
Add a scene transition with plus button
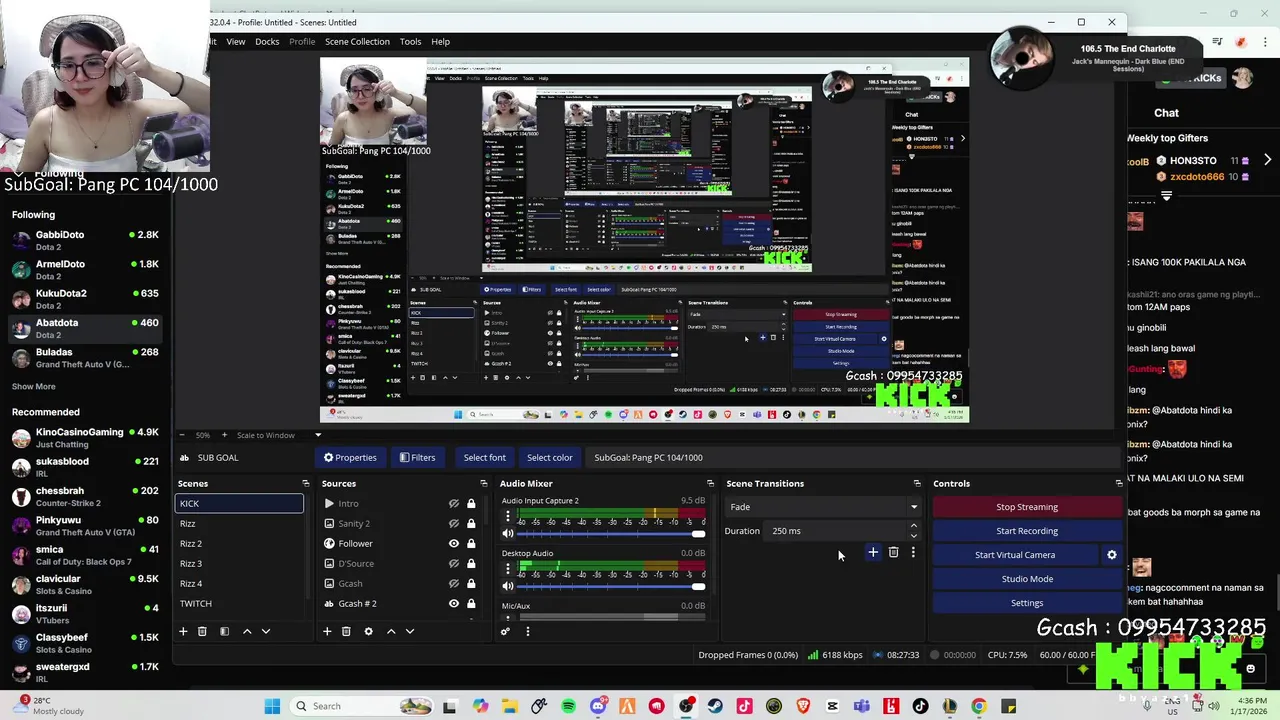(873, 553)
